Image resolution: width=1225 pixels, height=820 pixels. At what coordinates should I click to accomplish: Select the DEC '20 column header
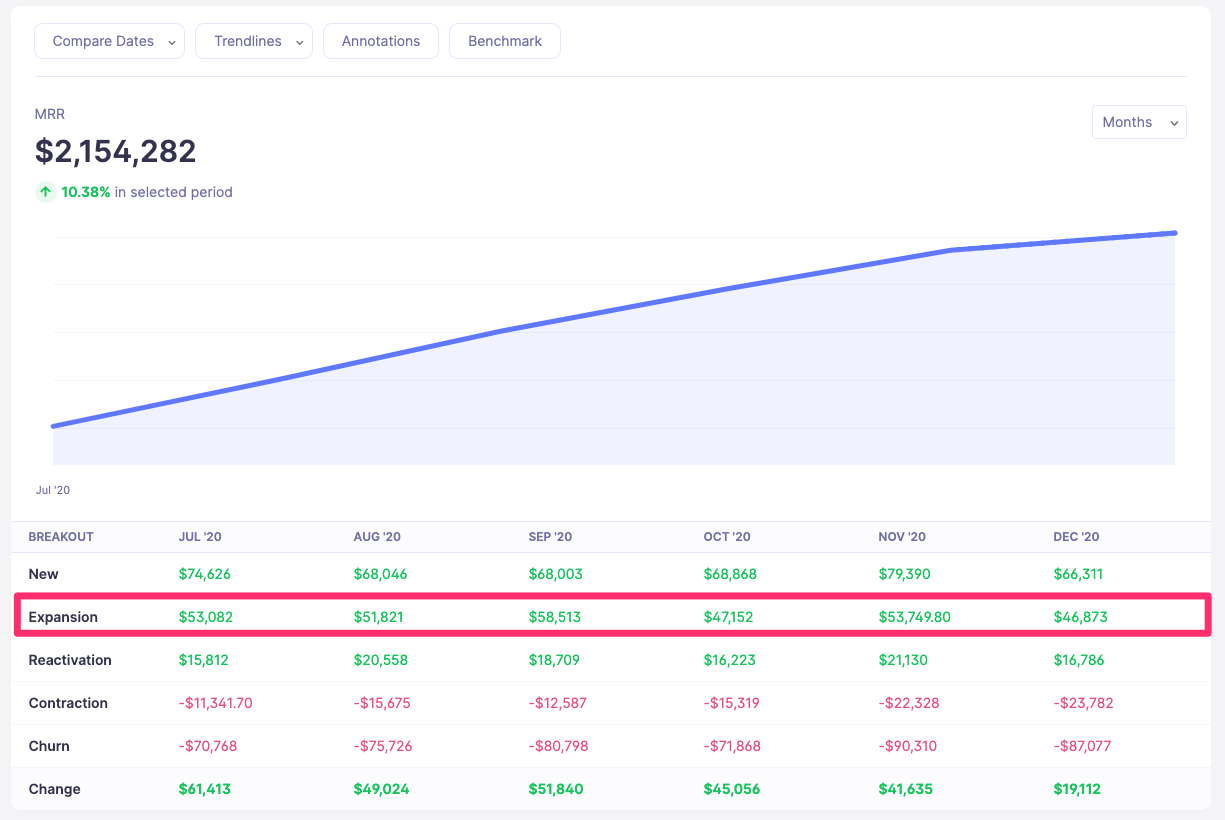[1075, 536]
